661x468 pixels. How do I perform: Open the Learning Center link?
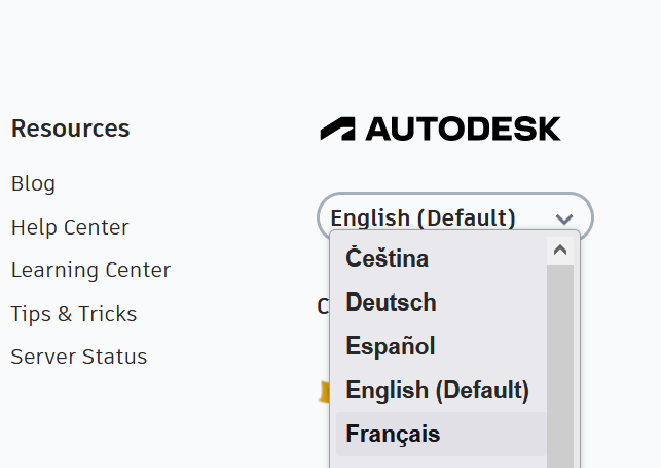pyautogui.click(x=91, y=271)
